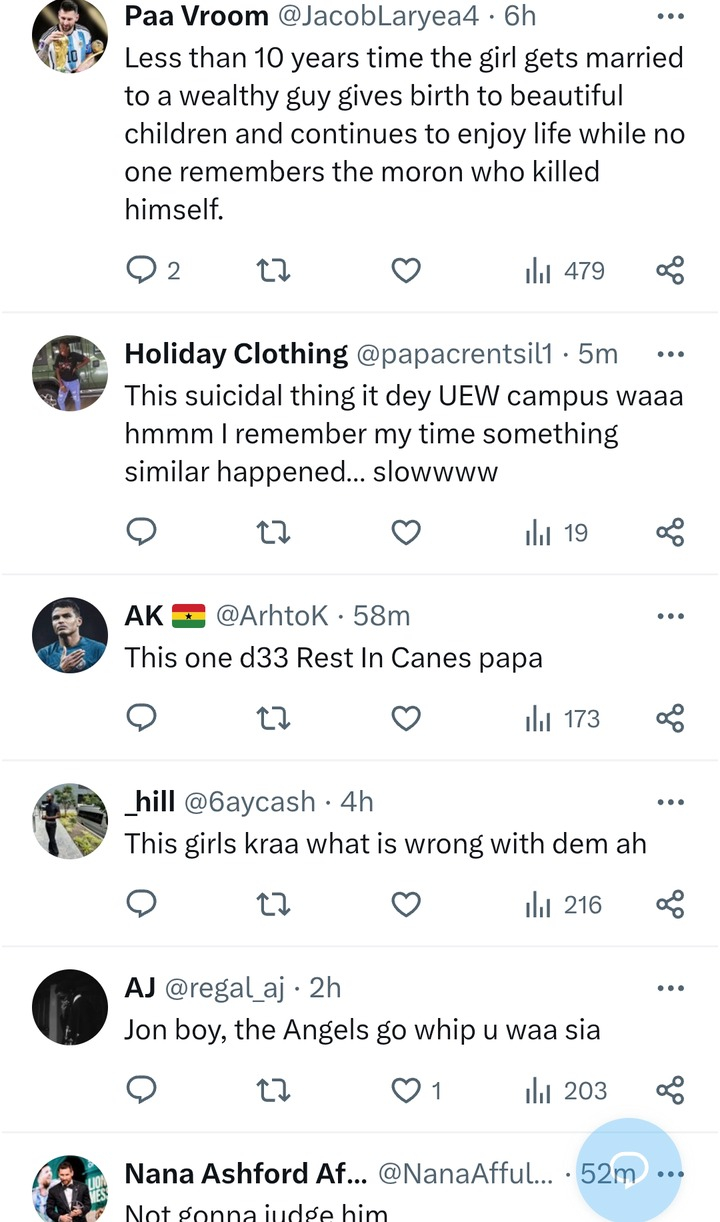This screenshot has height=1222, width=720.
Task: Like Paa Vroom's tweet
Action: pyautogui.click(x=405, y=270)
